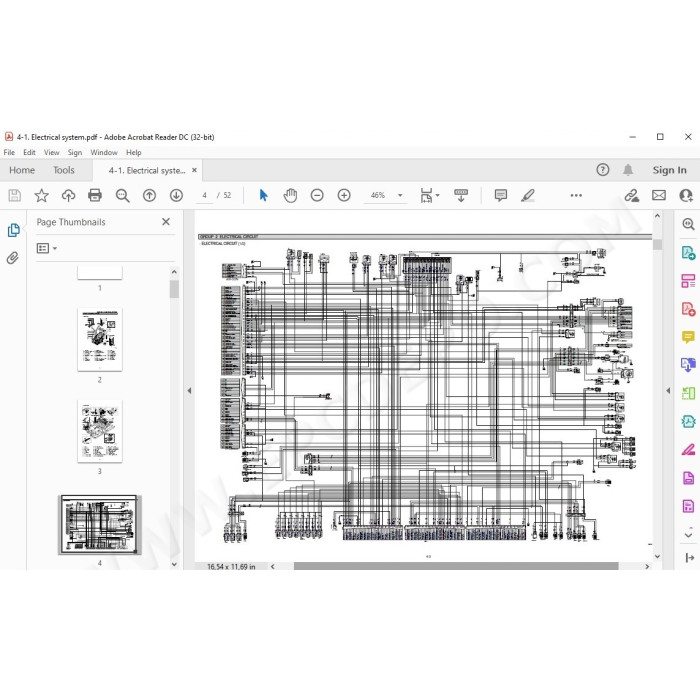Click the cloud upload icon
Image resolution: width=700 pixels, height=700 pixels.
click(x=68, y=196)
